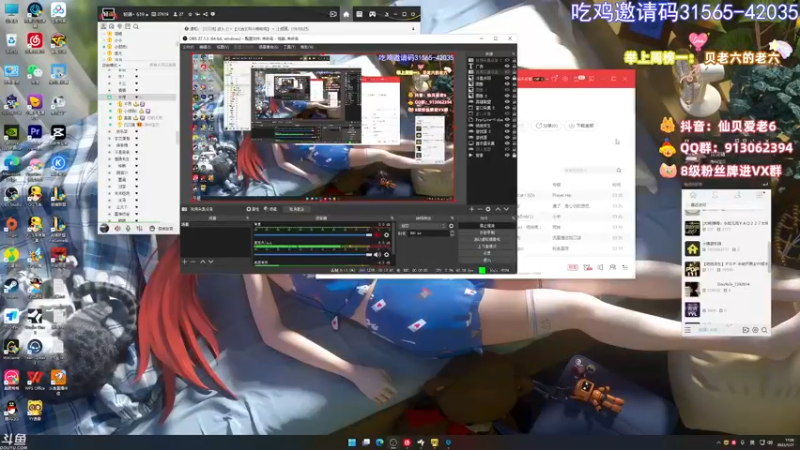Toggle visibility of the 广告 text source

pyautogui.click(x=507, y=66)
